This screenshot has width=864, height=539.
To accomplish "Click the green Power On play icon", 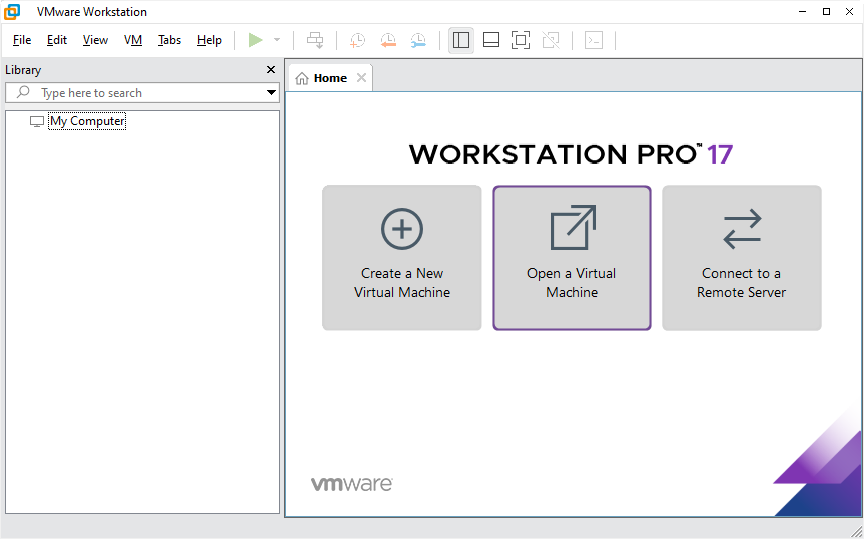I will click(x=255, y=40).
